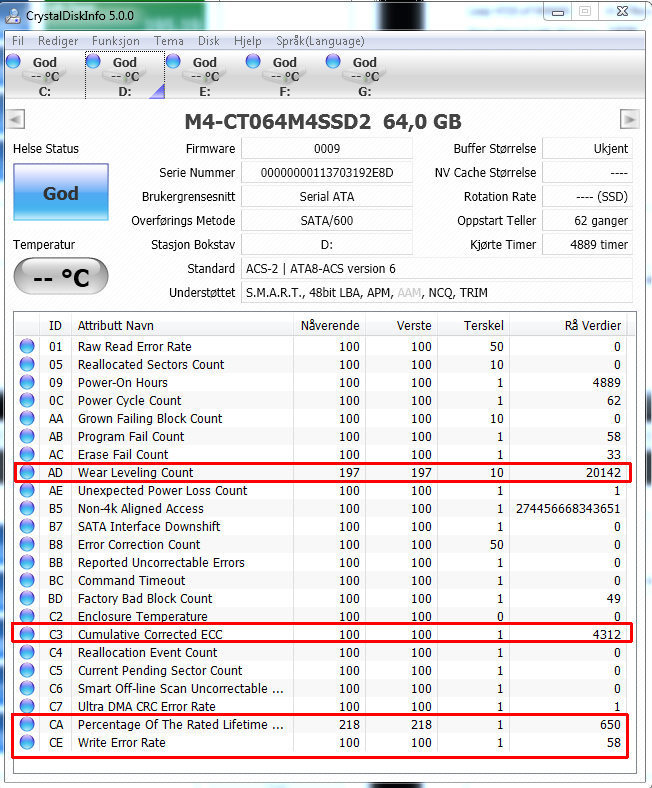The width and height of the screenshot is (652, 788).
Task: Open the Hjelp menu
Action: point(247,41)
